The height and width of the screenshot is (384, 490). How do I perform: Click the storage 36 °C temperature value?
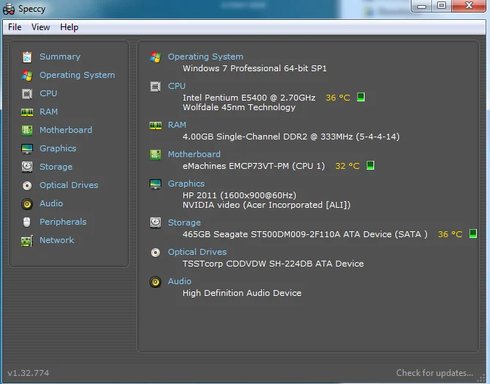(x=450, y=234)
